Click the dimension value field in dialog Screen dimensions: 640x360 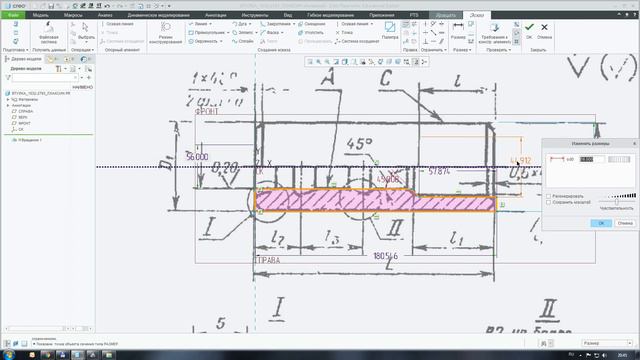click(591, 159)
